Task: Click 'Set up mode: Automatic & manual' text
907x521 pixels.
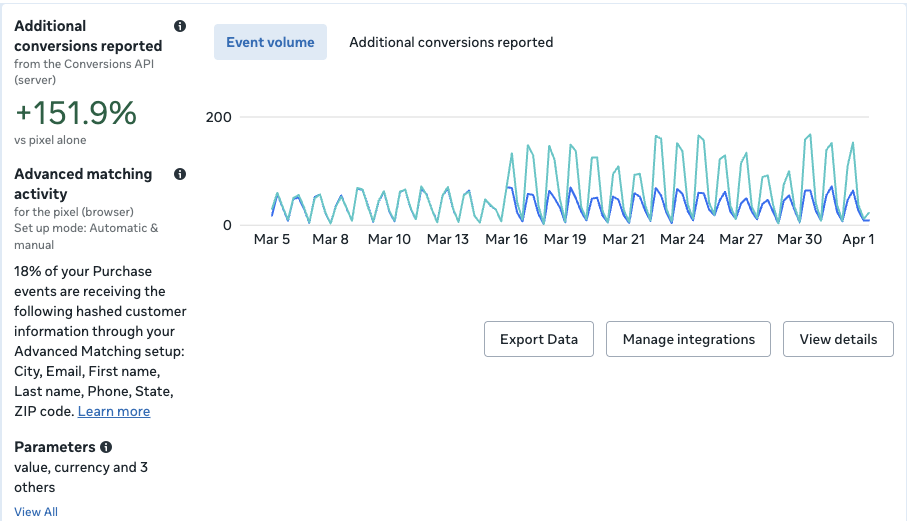Action: [86, 237]
